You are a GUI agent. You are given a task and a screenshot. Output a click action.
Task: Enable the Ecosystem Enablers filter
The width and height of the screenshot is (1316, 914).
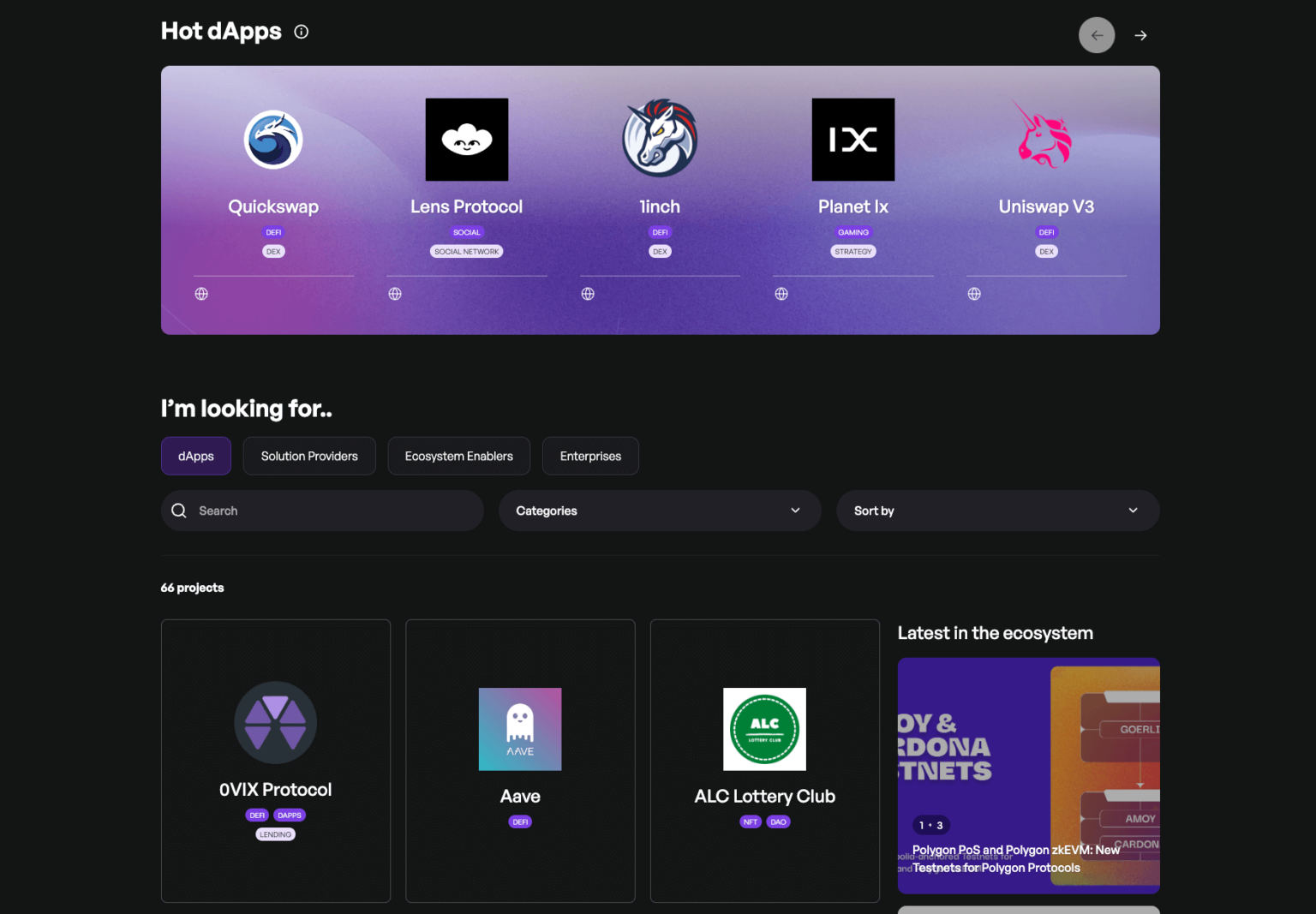[458, 456]
